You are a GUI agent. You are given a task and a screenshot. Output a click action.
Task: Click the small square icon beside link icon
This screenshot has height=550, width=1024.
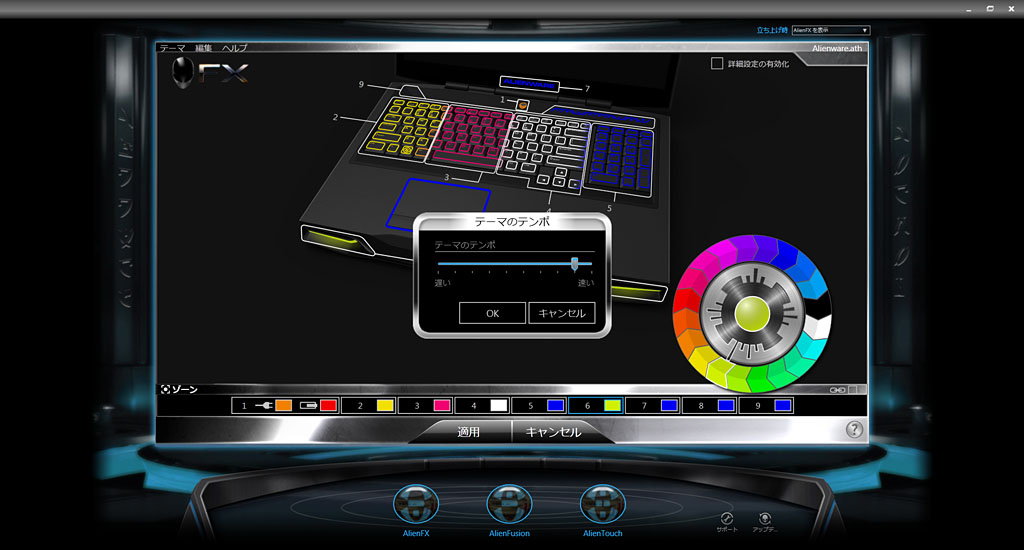pos(852,390)
